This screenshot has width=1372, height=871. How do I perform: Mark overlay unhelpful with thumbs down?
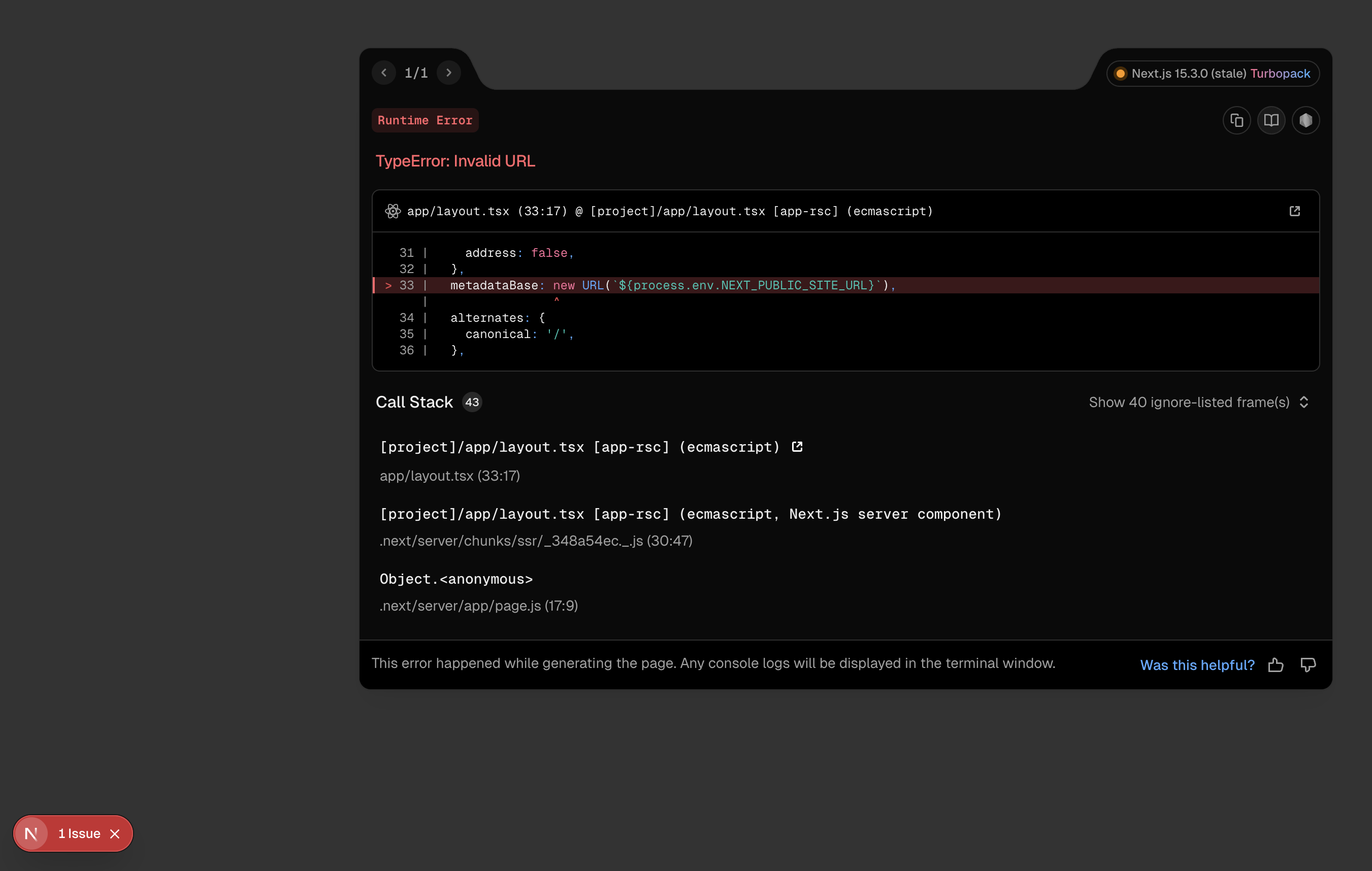pos(1308,665)
